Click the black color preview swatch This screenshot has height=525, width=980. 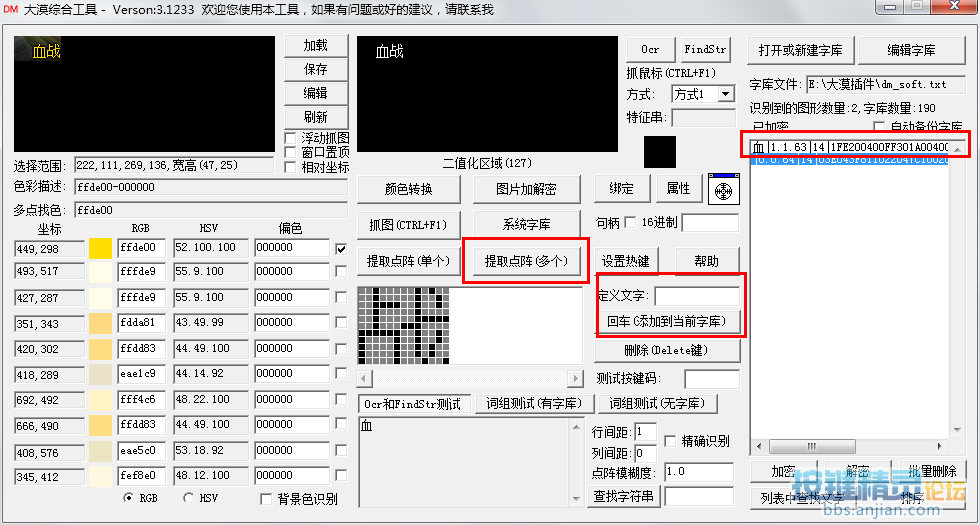pos(660,152)
